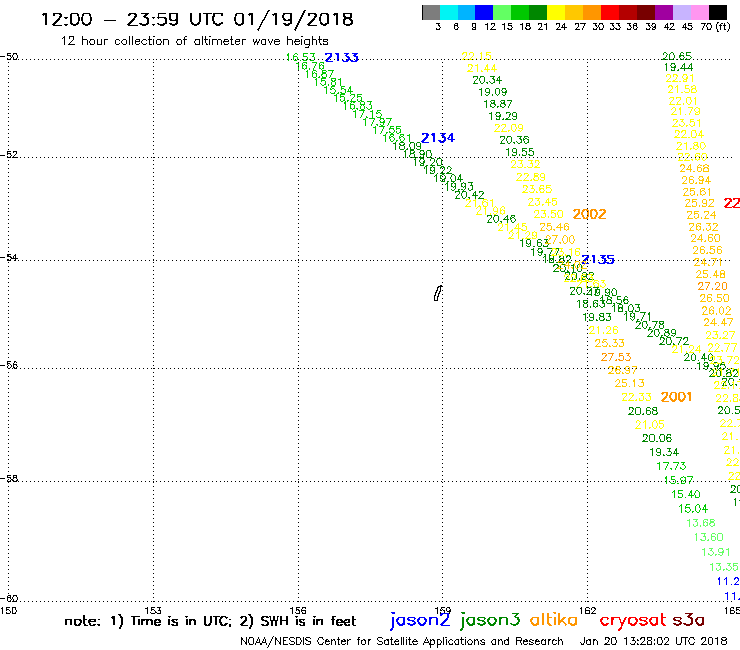Click the wave height value 26.94
This screenshot has width=740, height=650.
tap(696, 180)
